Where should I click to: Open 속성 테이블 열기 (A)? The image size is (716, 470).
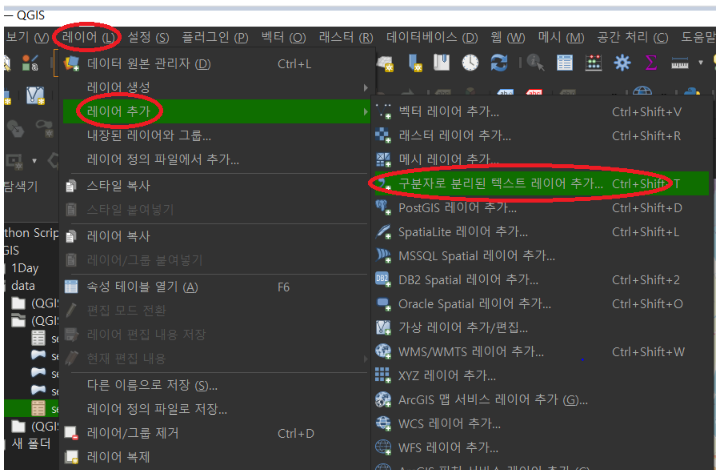point(216,287)
